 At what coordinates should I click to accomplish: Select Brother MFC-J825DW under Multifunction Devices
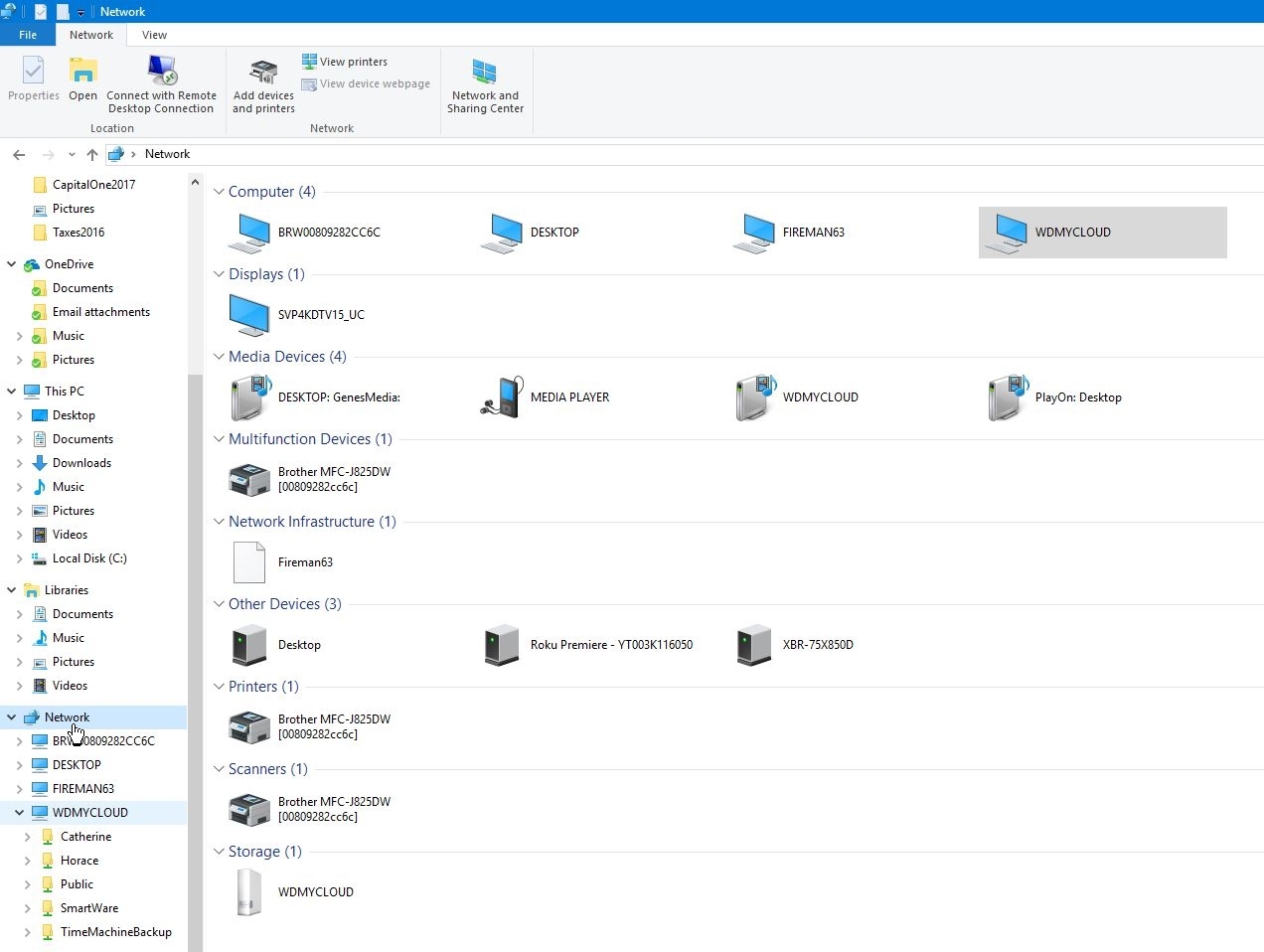click(248, 480)
